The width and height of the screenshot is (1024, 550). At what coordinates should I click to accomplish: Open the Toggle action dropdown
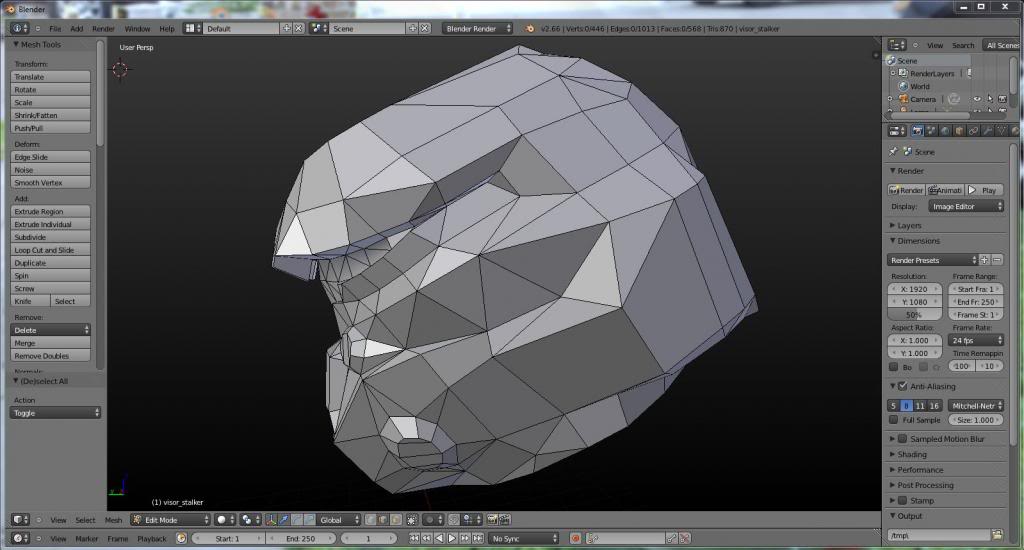pos(56,413)
